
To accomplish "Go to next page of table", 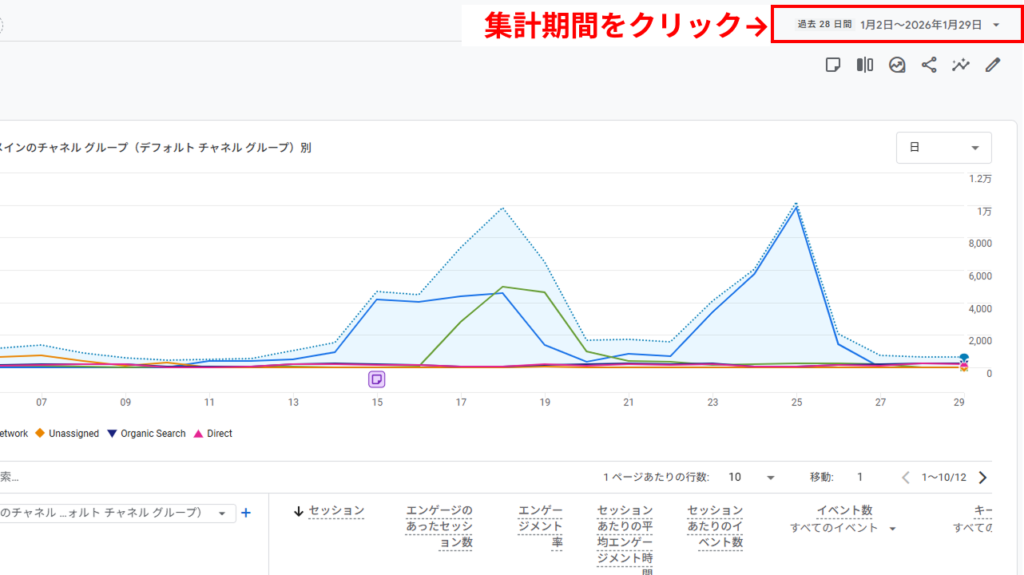I will [983, 478].
